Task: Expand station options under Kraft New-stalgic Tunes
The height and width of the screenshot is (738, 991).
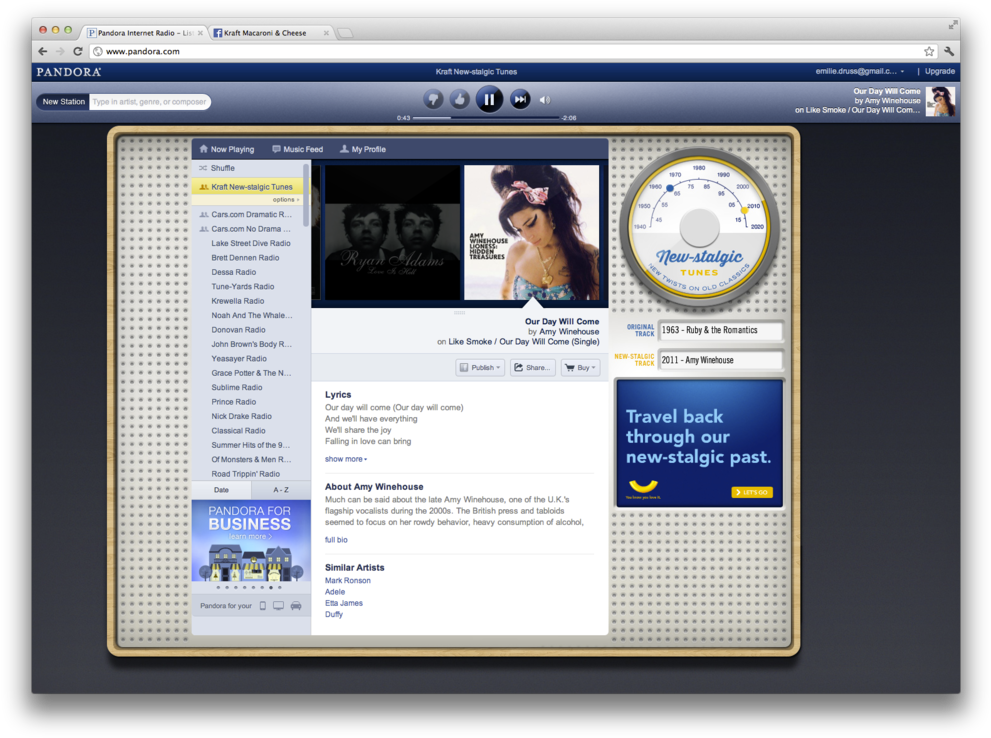Action: pyautogui.click(x=286, y=200)
